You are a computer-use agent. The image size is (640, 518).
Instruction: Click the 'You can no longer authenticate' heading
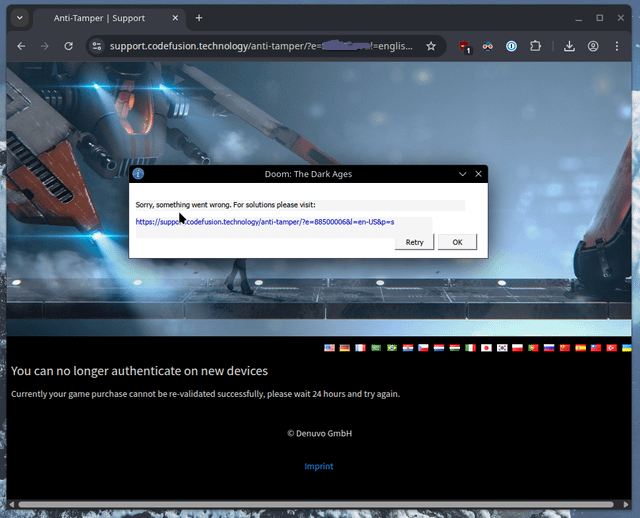139,371
